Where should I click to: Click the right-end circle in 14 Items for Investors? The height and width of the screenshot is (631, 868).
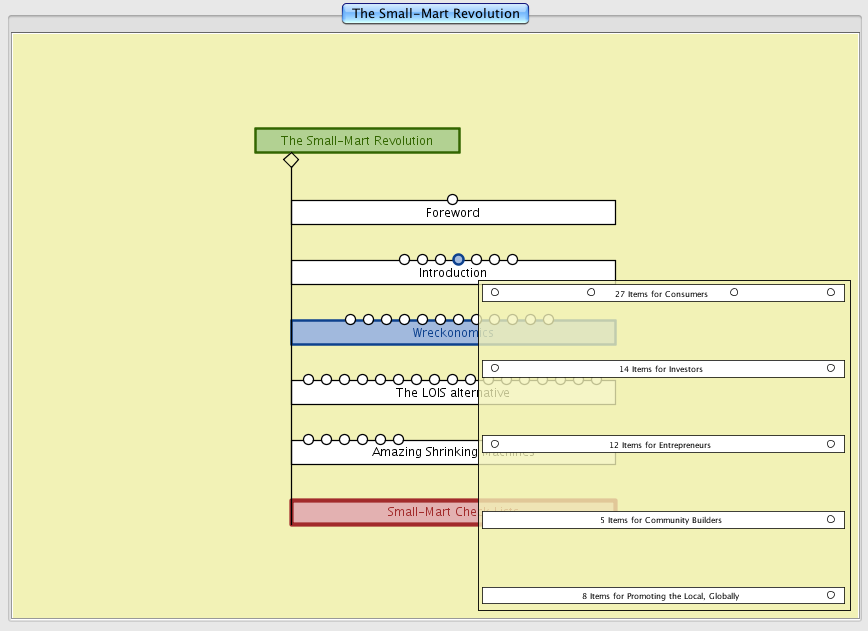(830, 368)
